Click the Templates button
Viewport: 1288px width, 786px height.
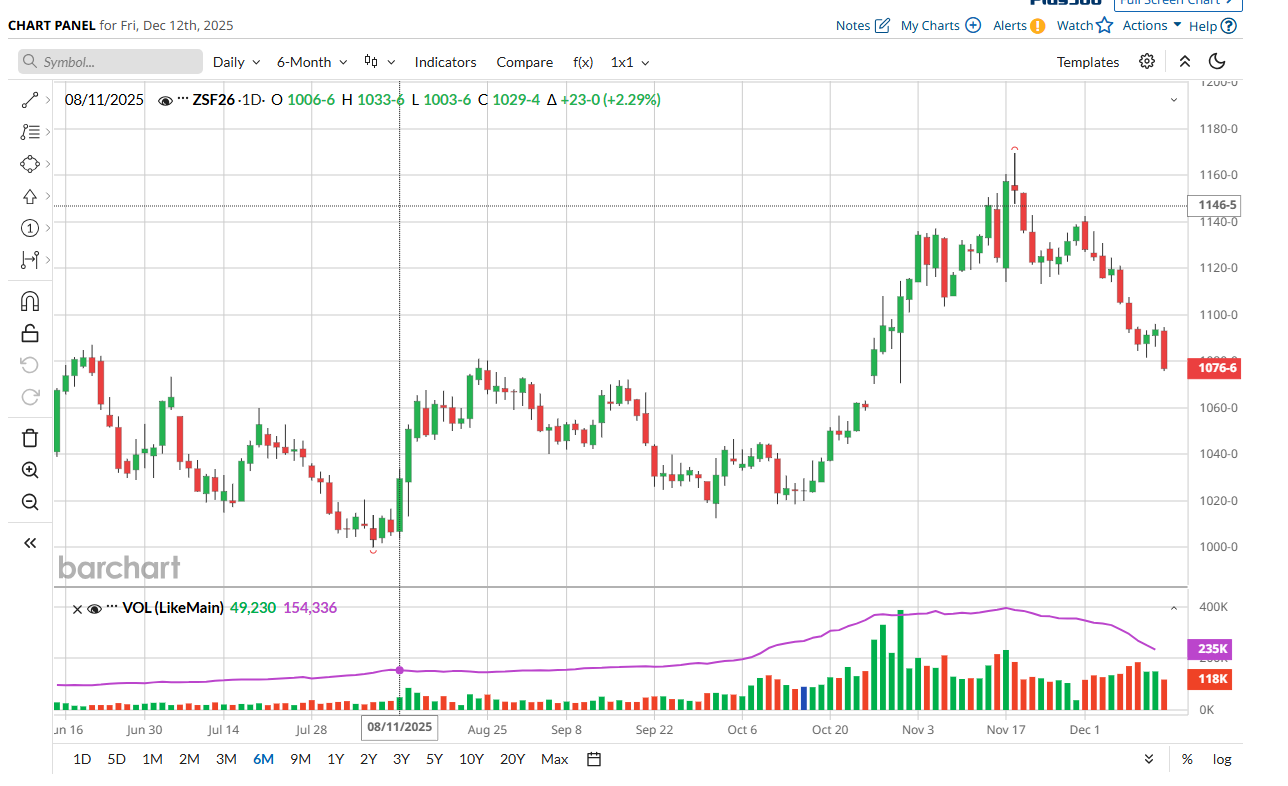tap(1088, 62)
